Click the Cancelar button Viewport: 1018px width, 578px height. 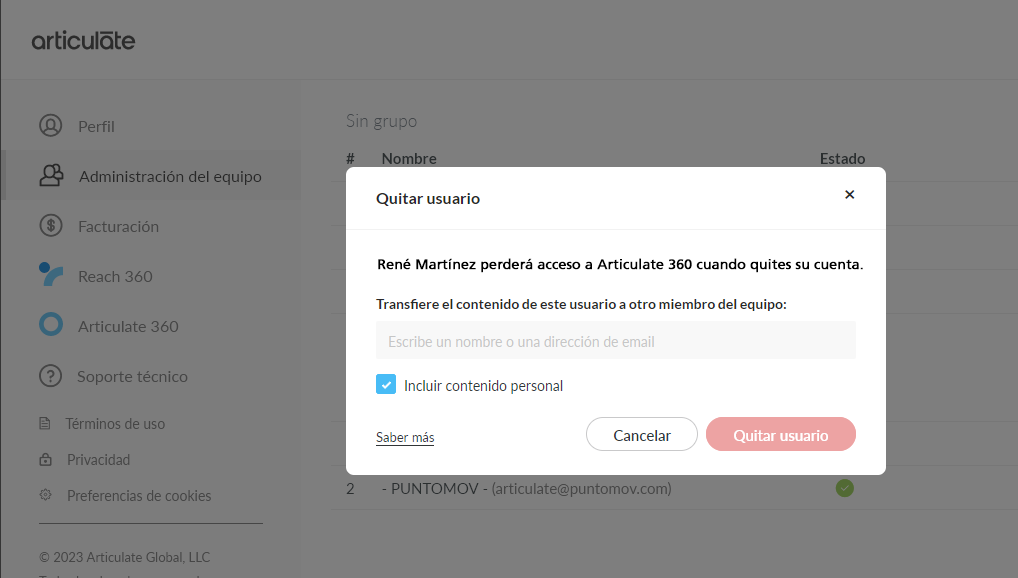(641, 434)
